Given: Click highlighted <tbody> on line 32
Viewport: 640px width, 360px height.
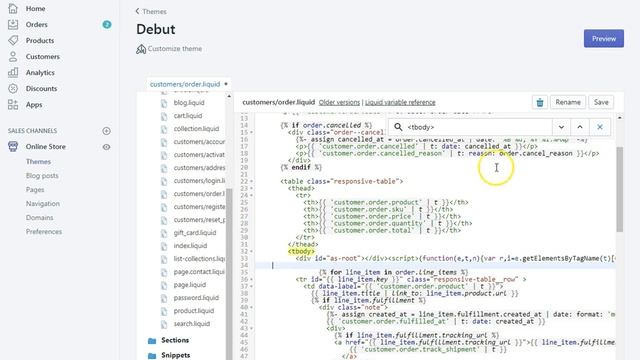Looking at the screenshot, I should (x=301, y=251).
